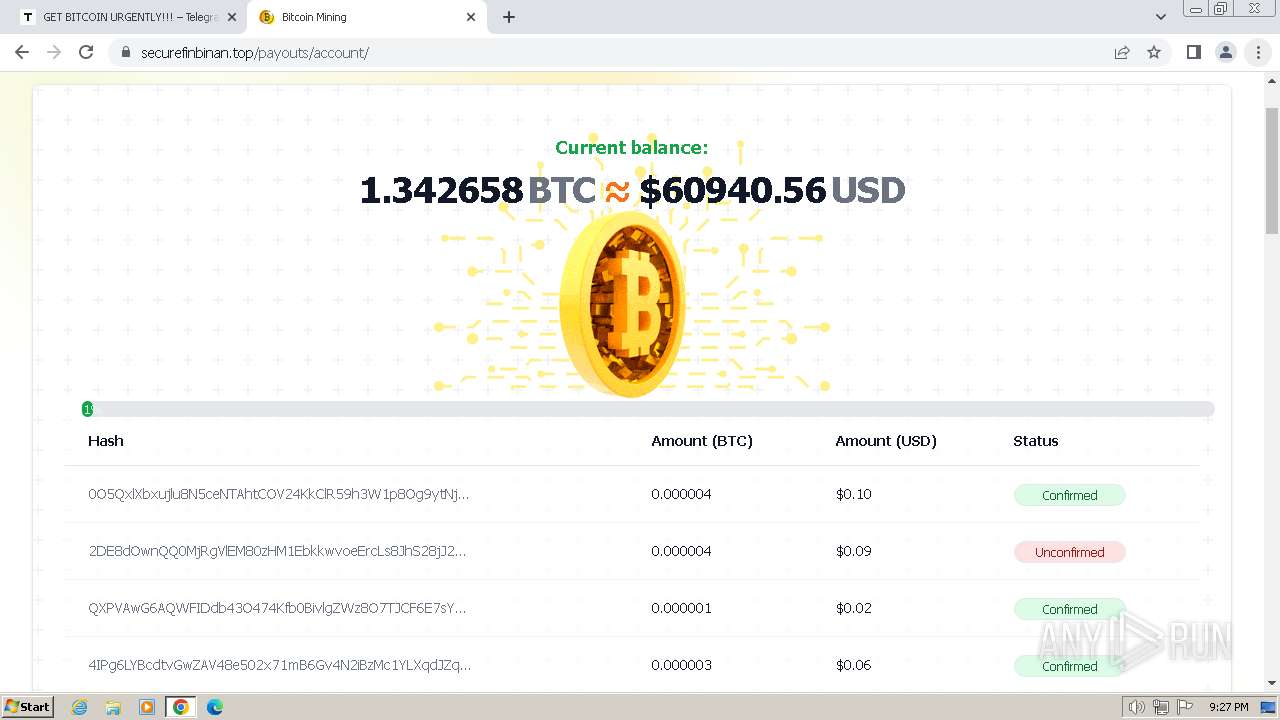The height and width of the screenshot is (720, 1280).
Task: Click the Current balance label
Action: click(x=632, y=148)
